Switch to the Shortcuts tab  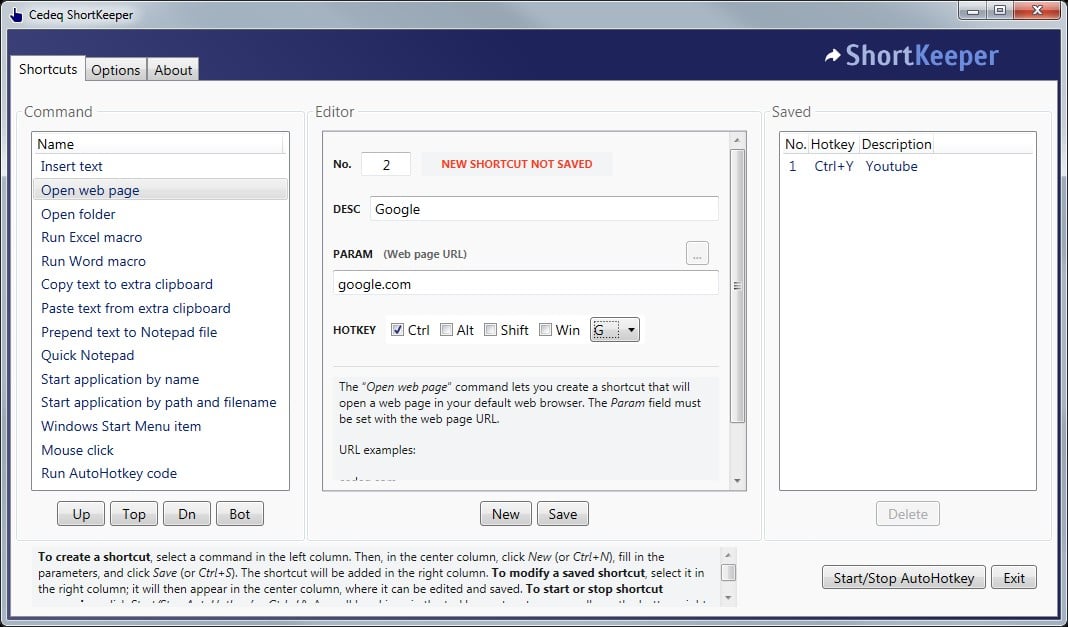pyautogui.click(x=48, y=69)
